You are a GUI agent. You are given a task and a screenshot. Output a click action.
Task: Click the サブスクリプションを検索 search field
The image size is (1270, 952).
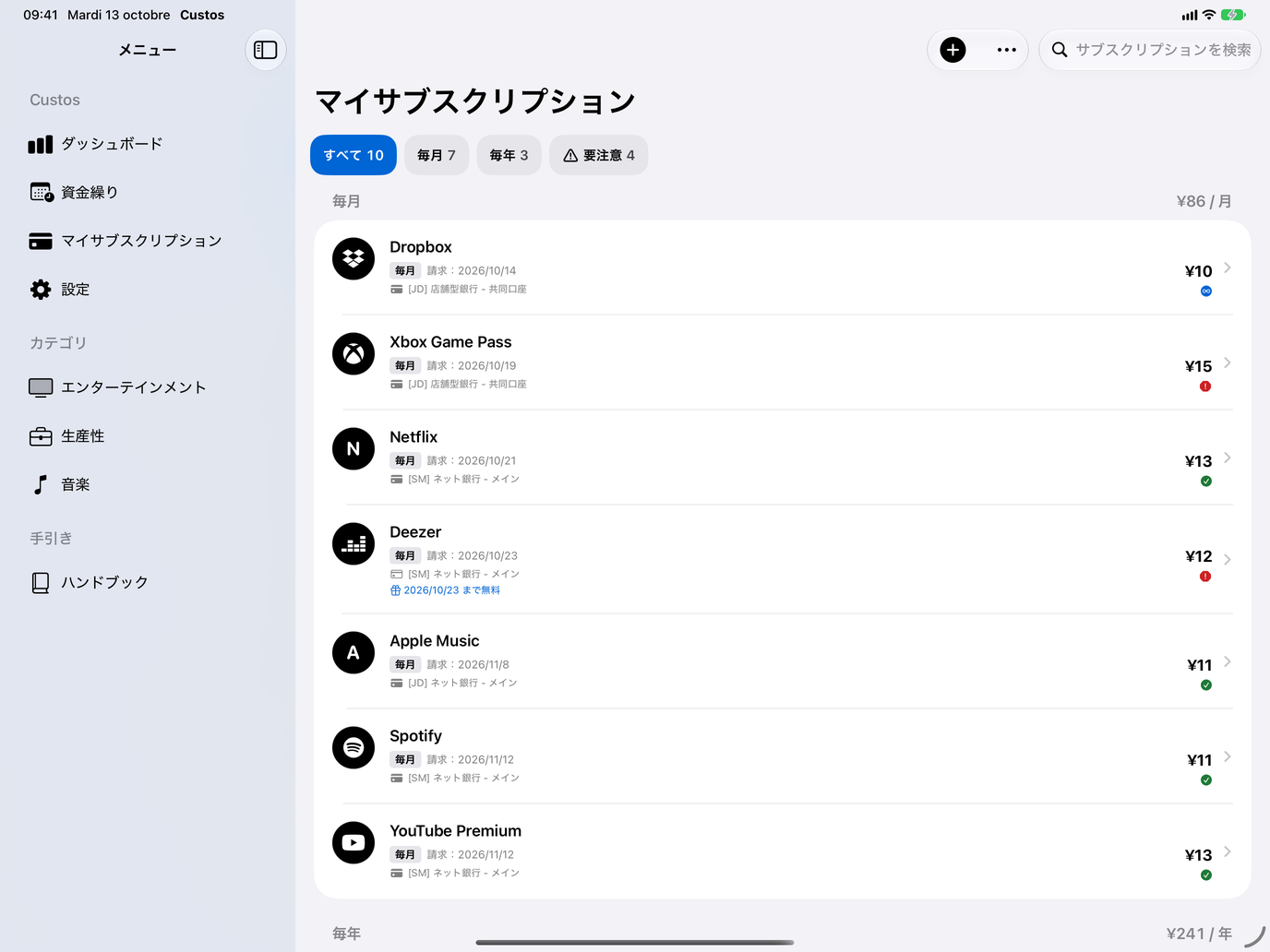pyautogui.click(x=1150, y=50)
